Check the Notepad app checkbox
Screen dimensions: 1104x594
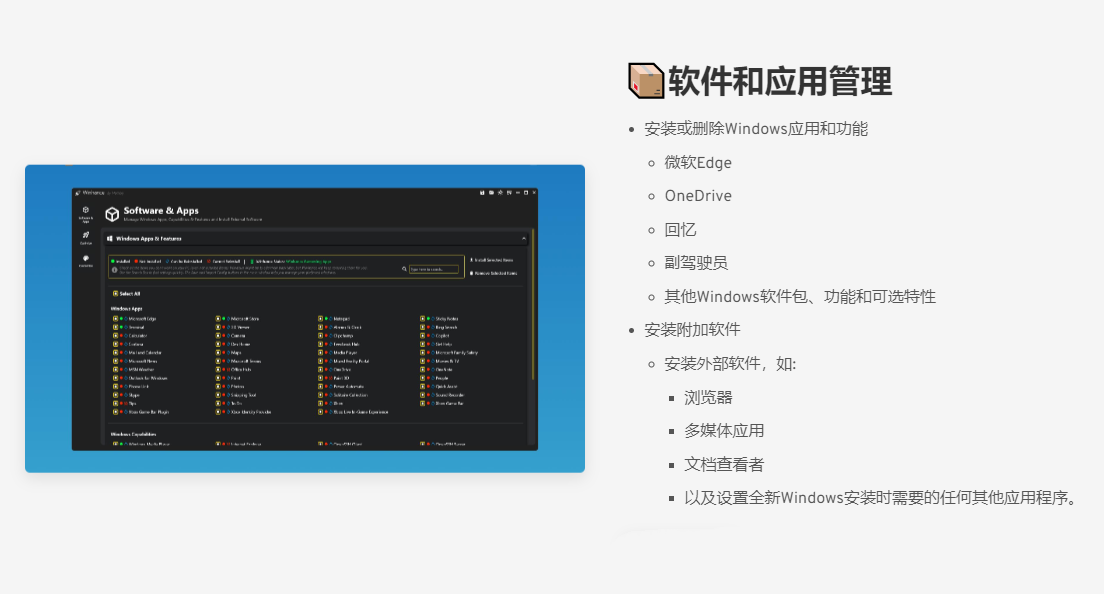click(x=319, y=319)
